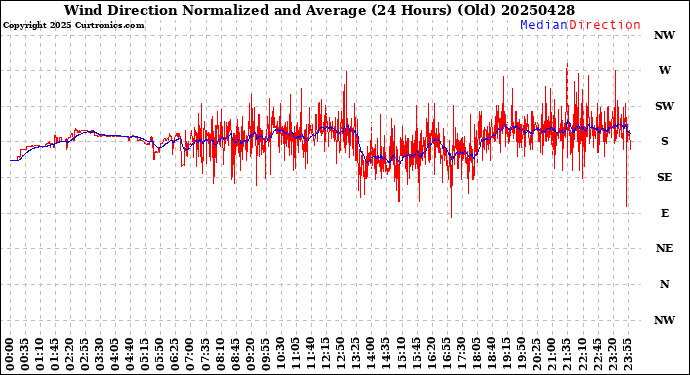Click the 04:05 time label

[x=115, y=354]
